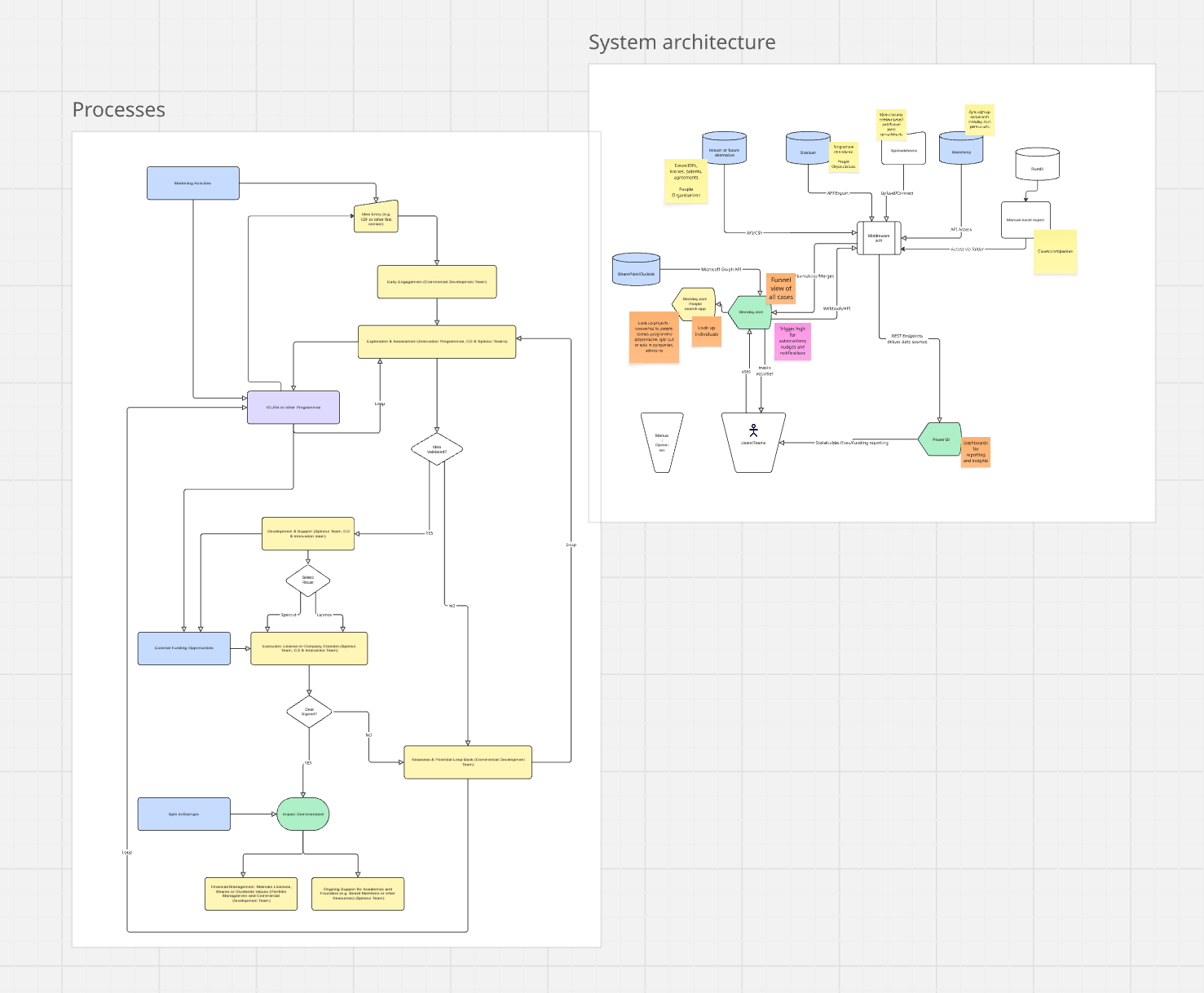The image size is (1204, 993).
Task: Click the Processes frame title
Action: click(119, 110)
